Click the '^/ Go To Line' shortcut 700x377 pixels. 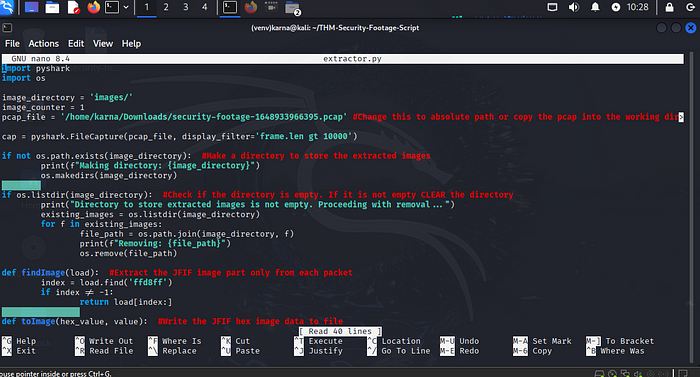pyautogui.click(x=399, y=351)
